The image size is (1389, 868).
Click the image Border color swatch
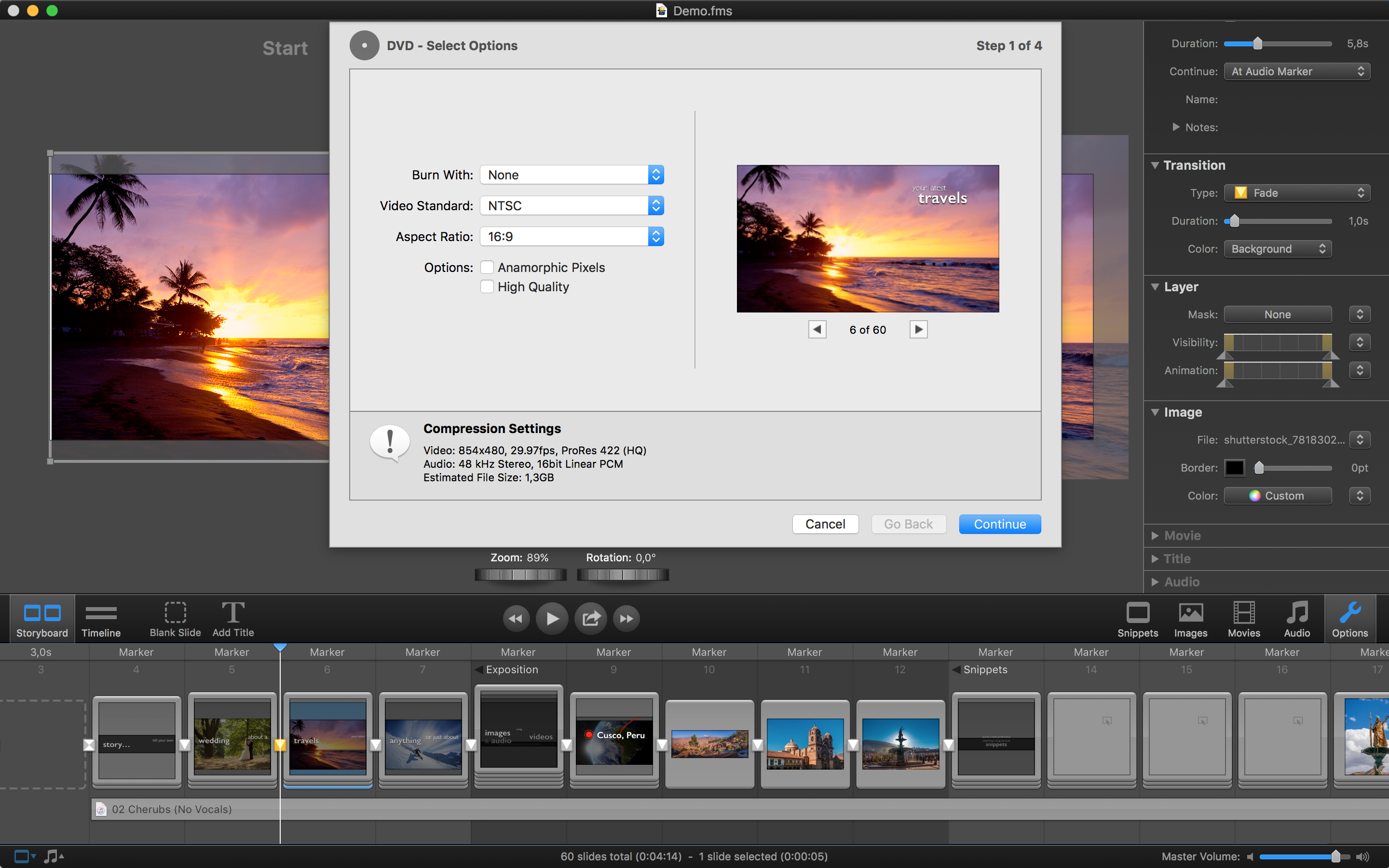(x=1234, y=468)
